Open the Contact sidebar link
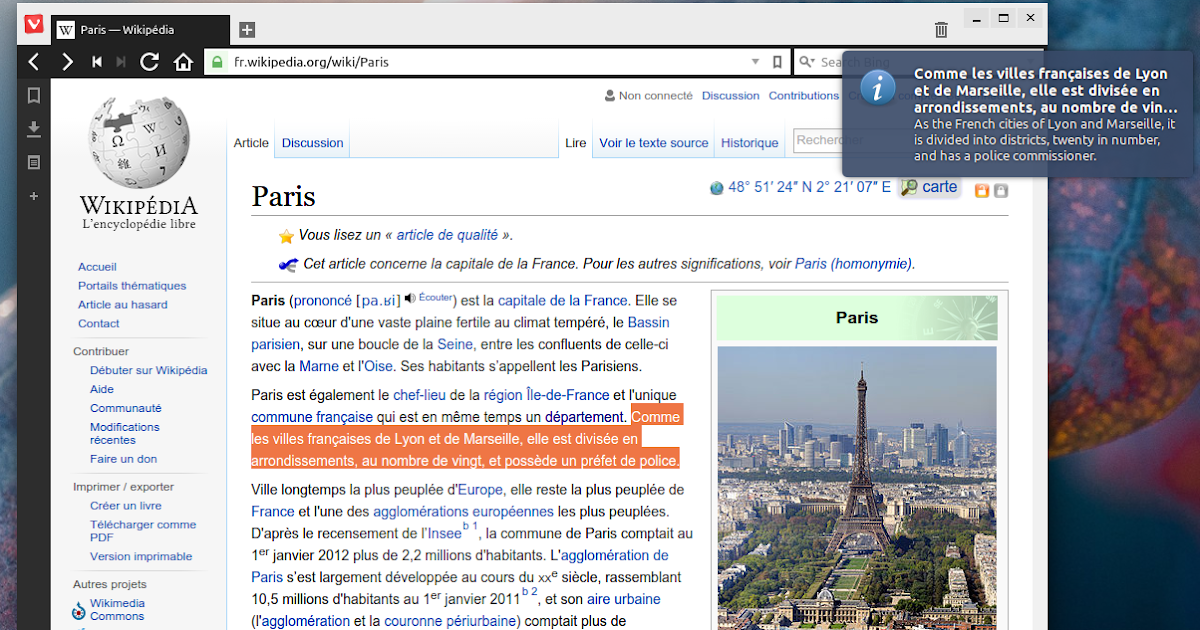The width and height of the screenshot is (1200, 630). (99, 324)
